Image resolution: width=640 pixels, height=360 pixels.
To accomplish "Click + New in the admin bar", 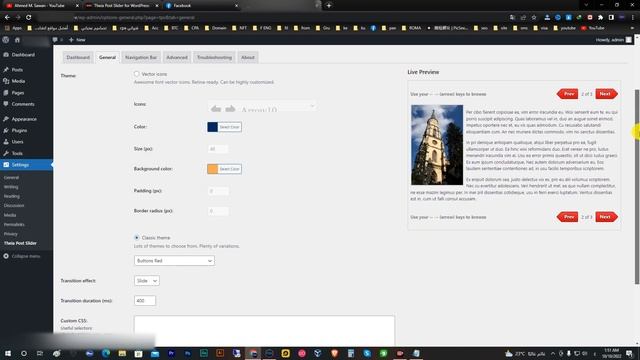I will [77, 40].
